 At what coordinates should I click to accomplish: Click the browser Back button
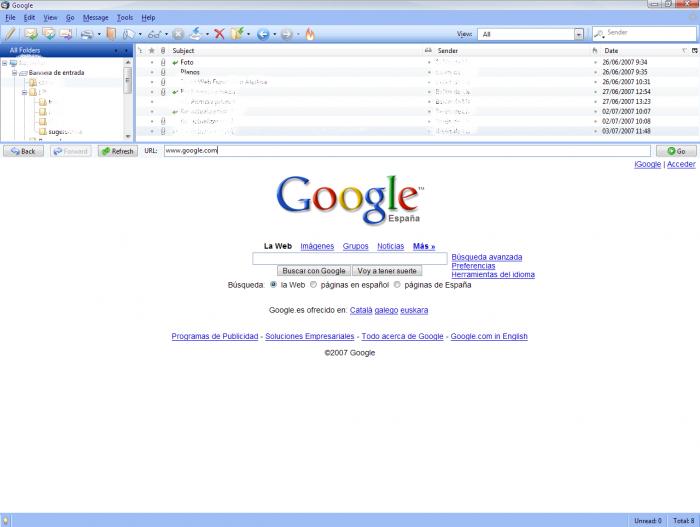pos(24,151)
